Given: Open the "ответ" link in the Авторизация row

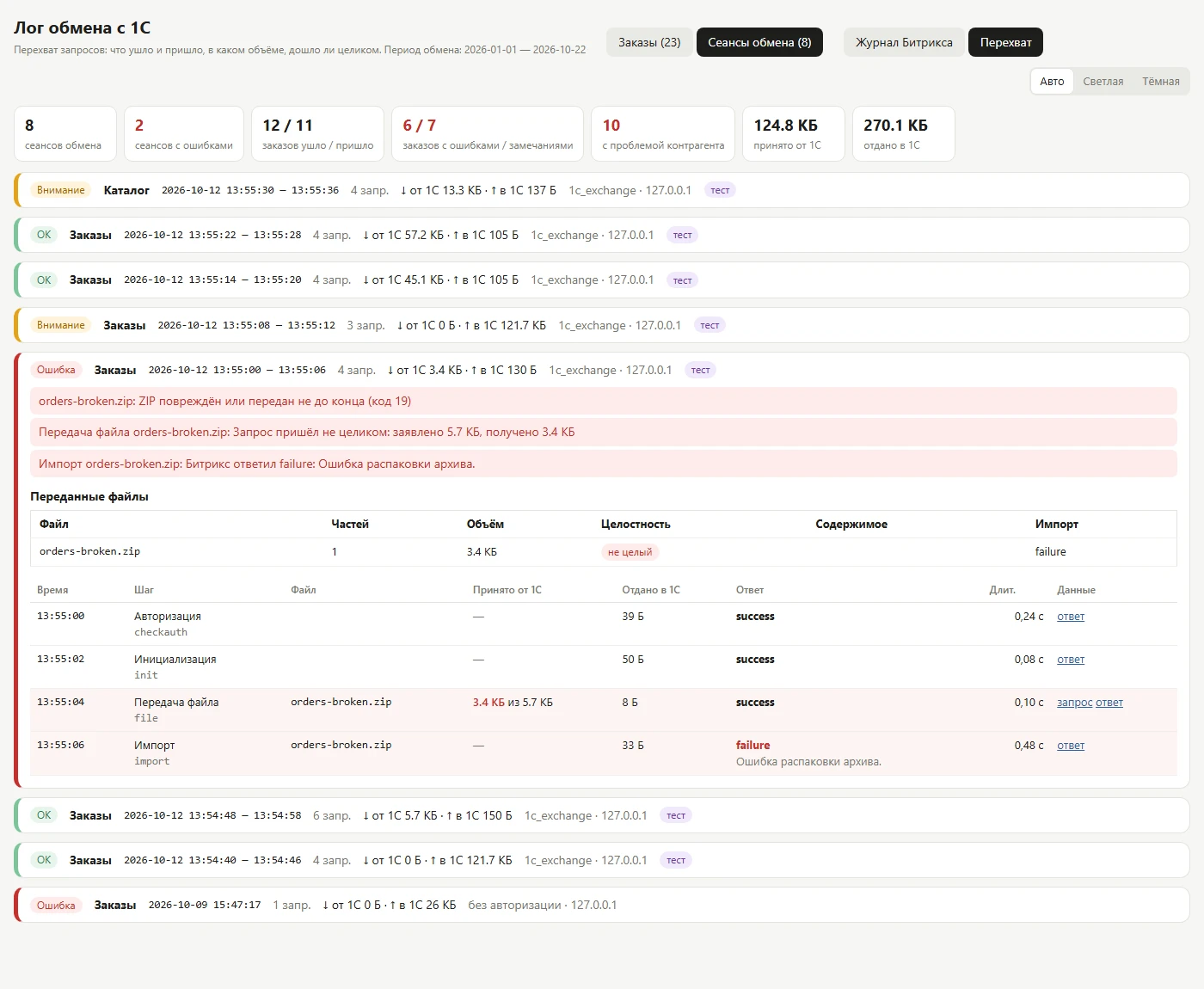Looking at the screenshot, I should click(1071, 617).
